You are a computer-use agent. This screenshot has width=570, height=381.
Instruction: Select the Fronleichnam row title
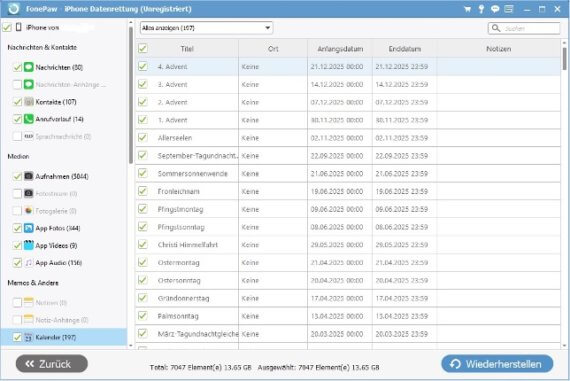[x=178, y=191]
